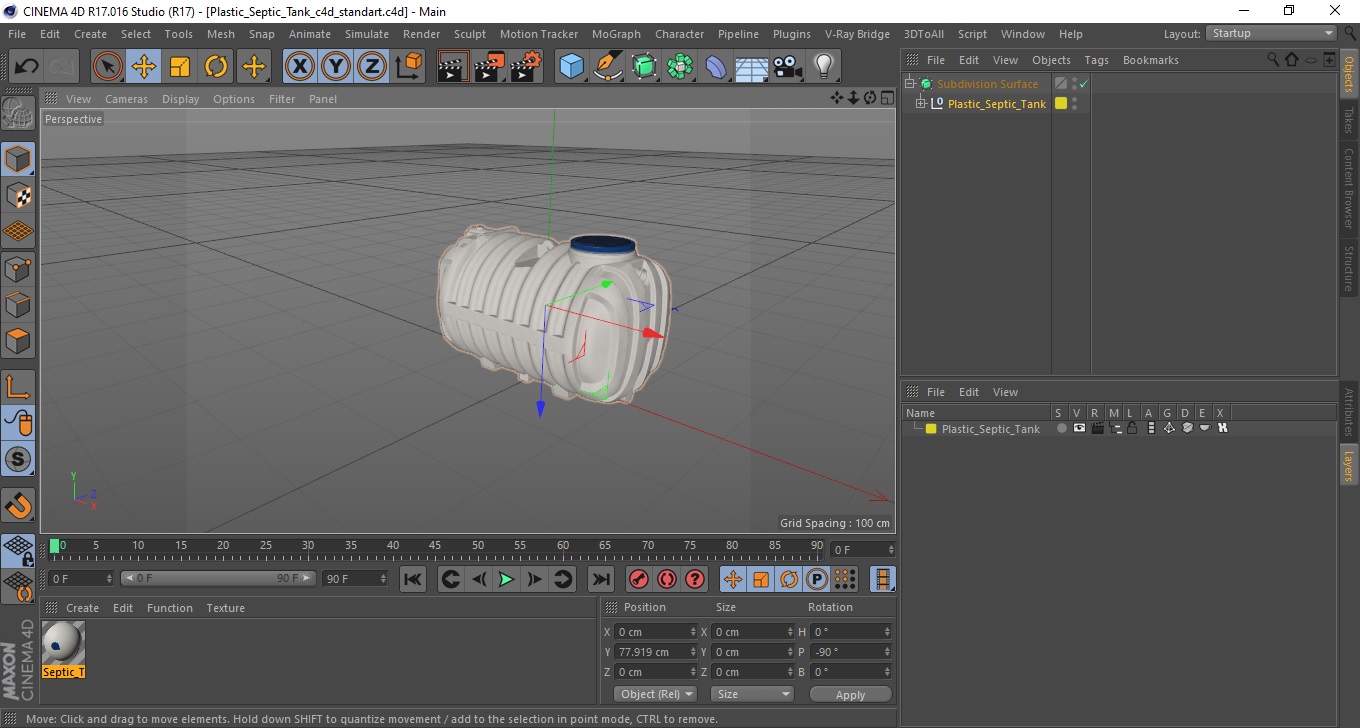Image resolution: width=1360 pixels, height=728 pixels.
Task: Collapse the Subdivision Surface tree node
Action: pos(909,84)
